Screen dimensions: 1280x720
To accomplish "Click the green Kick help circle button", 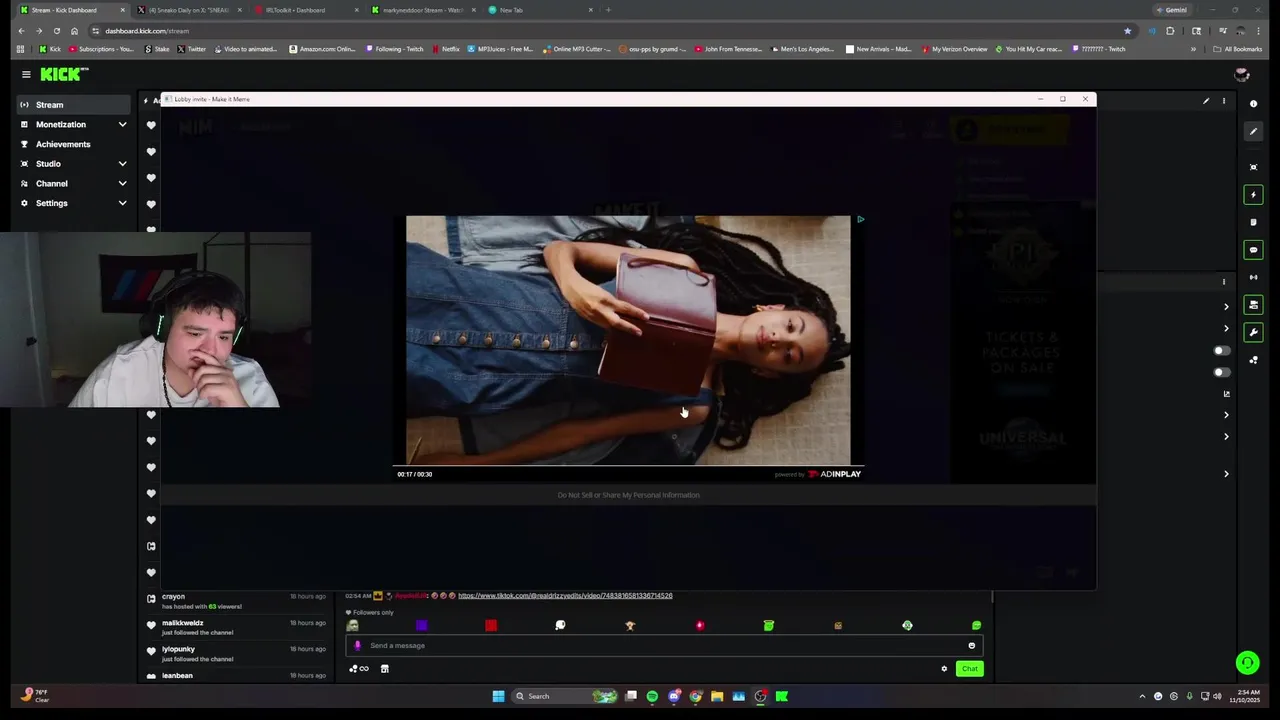I will click(x=1247, y=662).
